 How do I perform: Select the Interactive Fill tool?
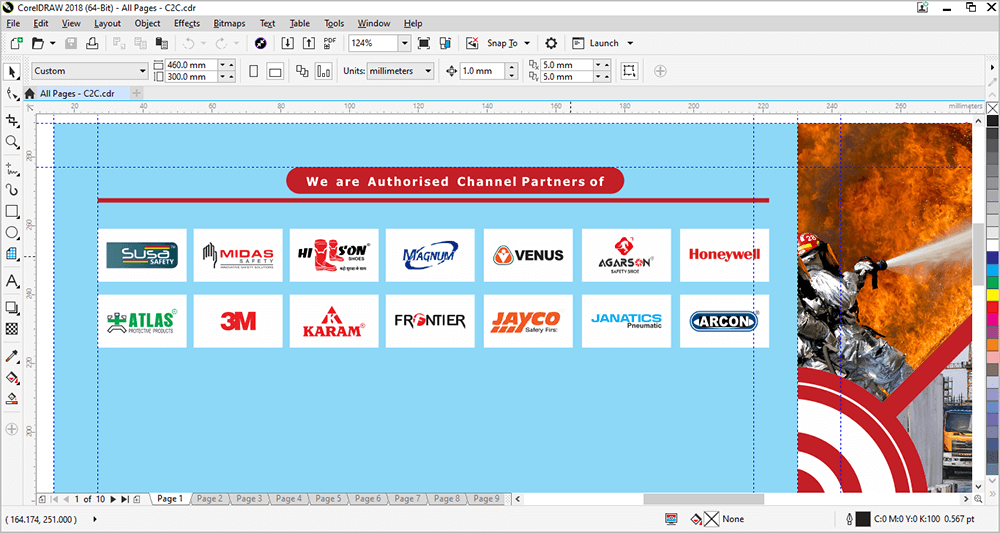pos(11,377)
